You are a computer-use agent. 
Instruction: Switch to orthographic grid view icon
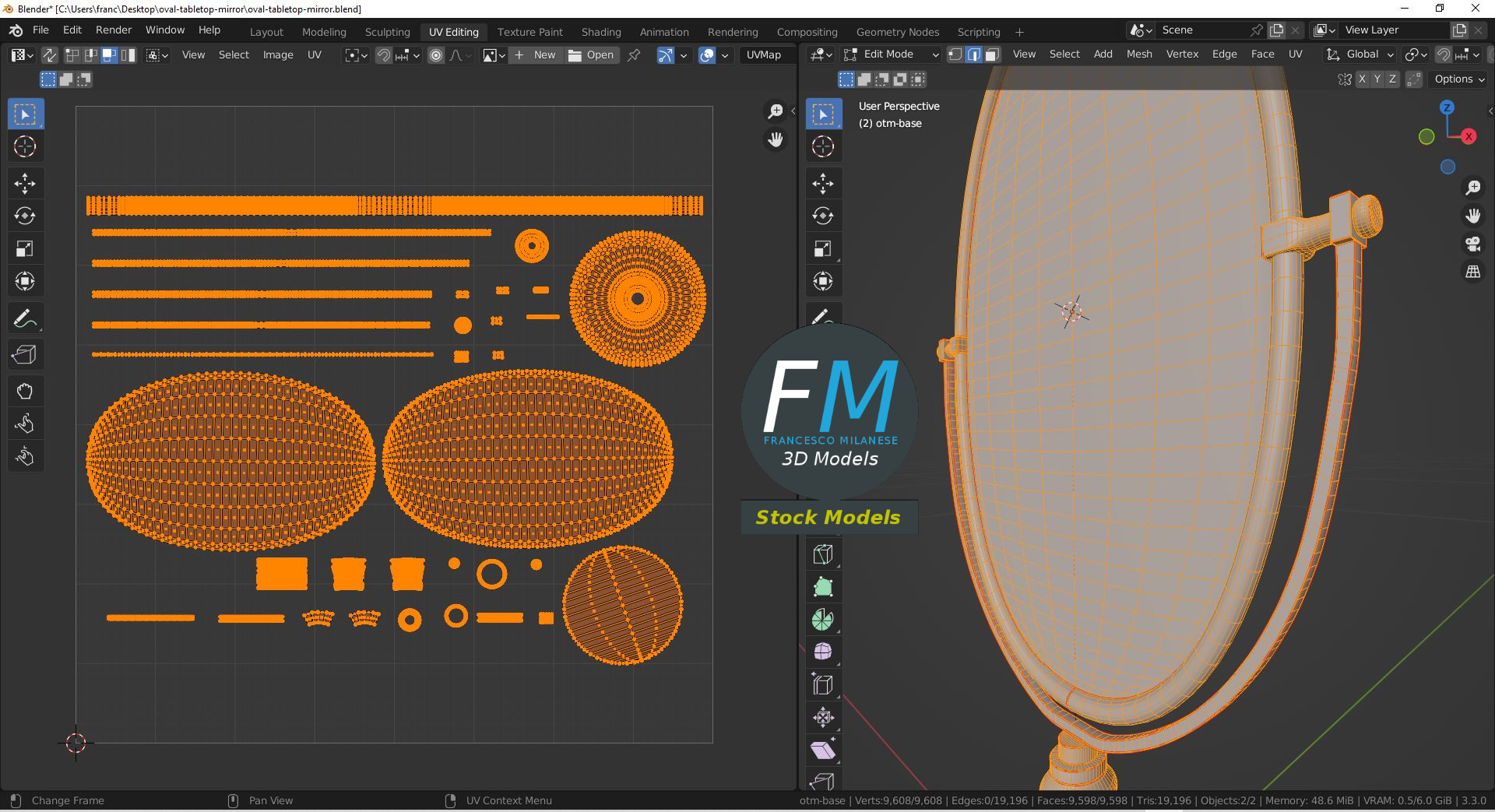pyautogui.click(x=1472, y=272)
